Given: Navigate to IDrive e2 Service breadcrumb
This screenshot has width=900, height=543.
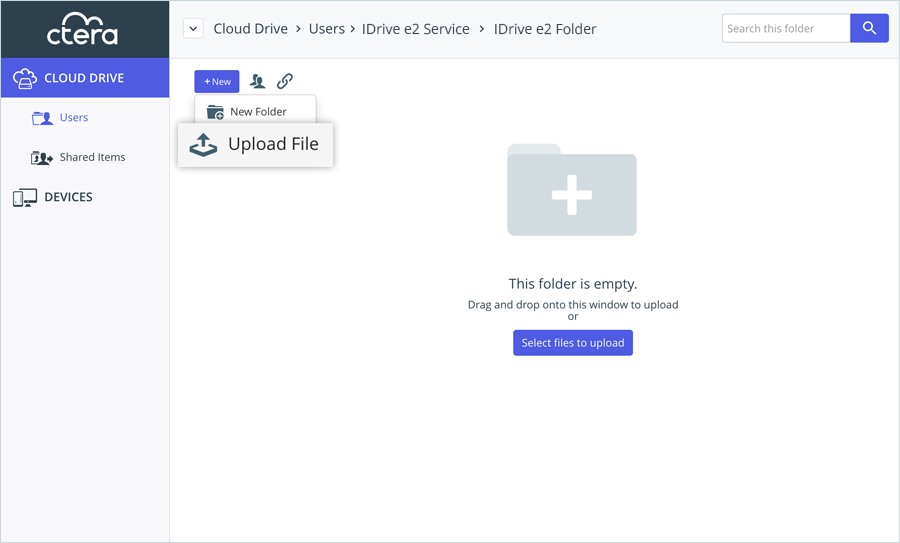Looking at the screenshot, I should pyautogui.click(x=415, y=29).
